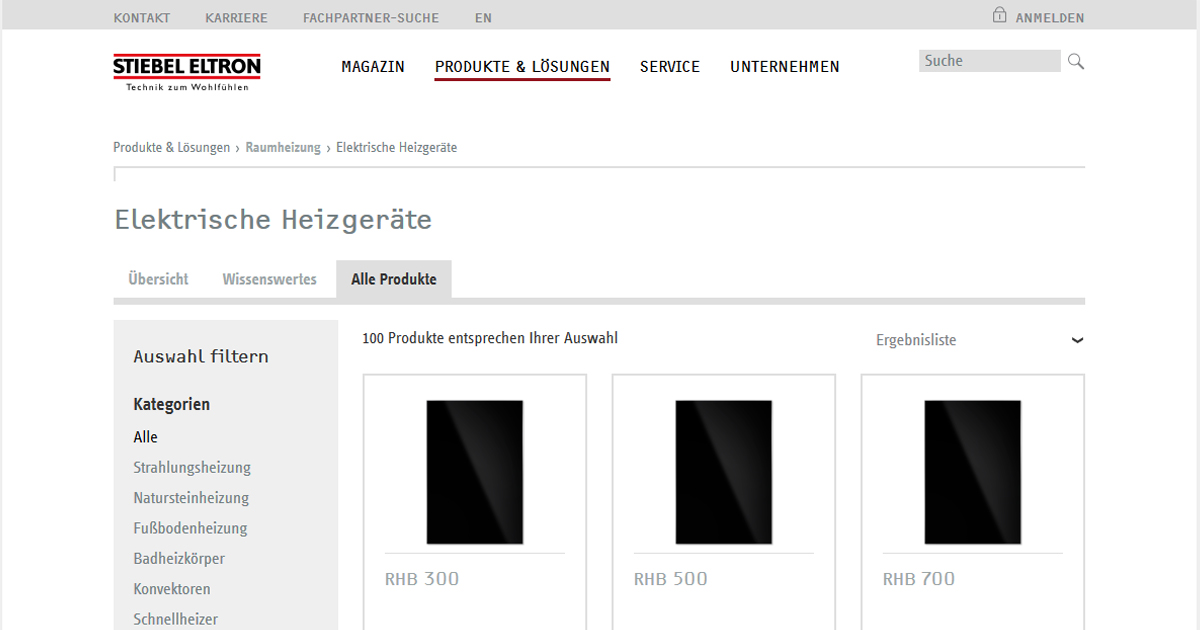Switch site language to English via EN
This screenshot has width=1200, height=630.
483,17
